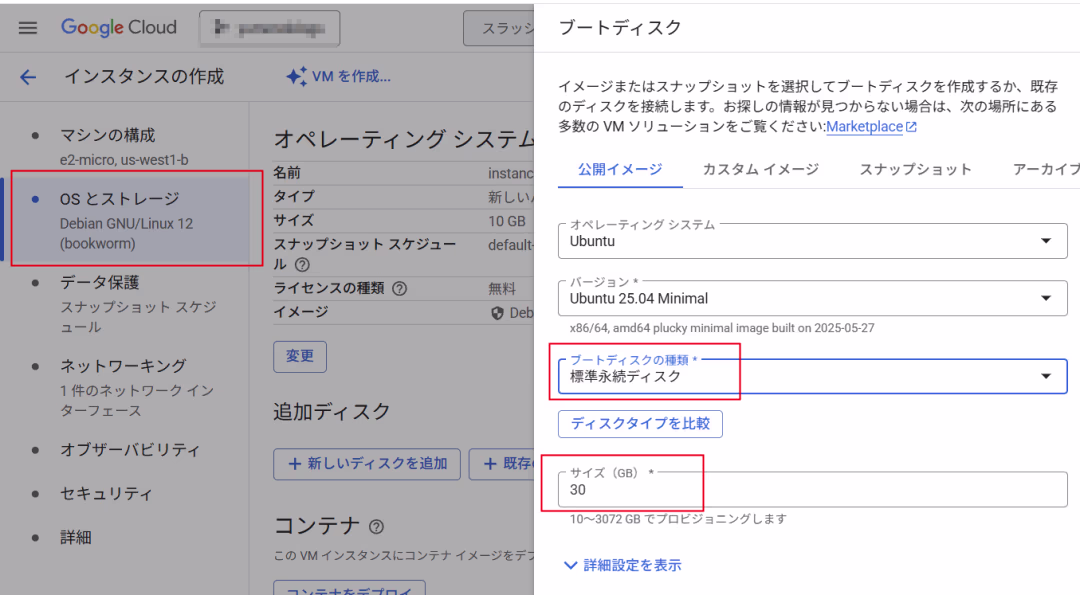This screenshot has width=1080, height=595.
Task: Click the ライセンスの種類 無料 value
Action: pyautogui.click(x=502, y=289)
